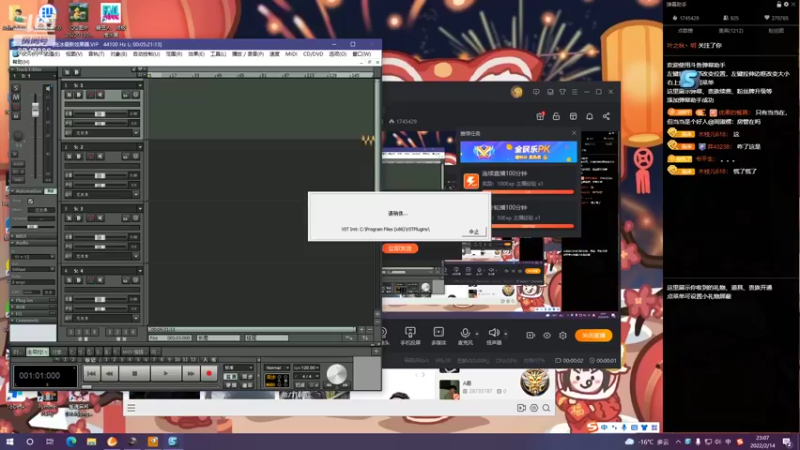Click the orange 立即发送 button
Viewport: 800px width, 450px height.
point(400,248)
